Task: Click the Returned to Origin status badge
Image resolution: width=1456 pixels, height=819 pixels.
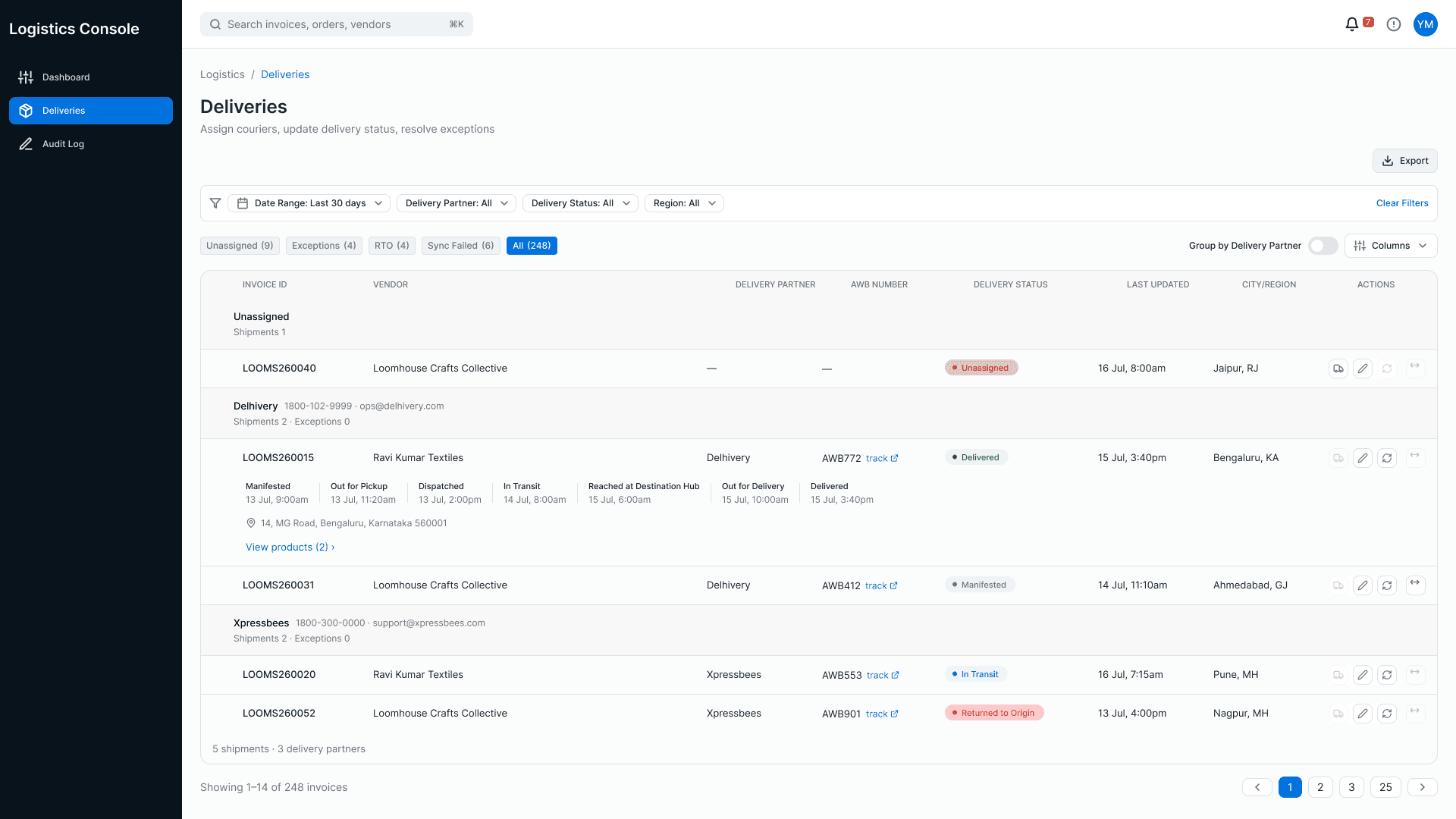Action: 994,713
